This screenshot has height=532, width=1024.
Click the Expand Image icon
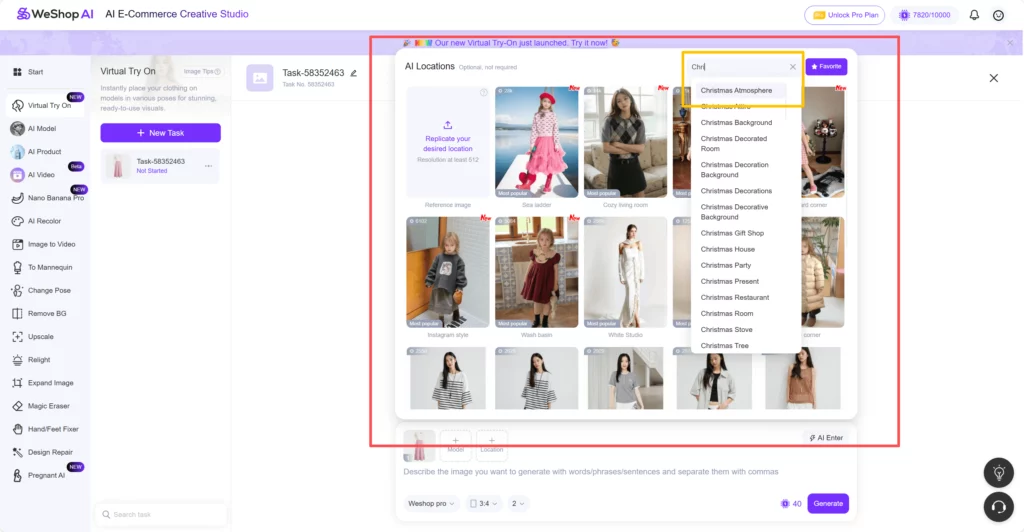(18, 383)
